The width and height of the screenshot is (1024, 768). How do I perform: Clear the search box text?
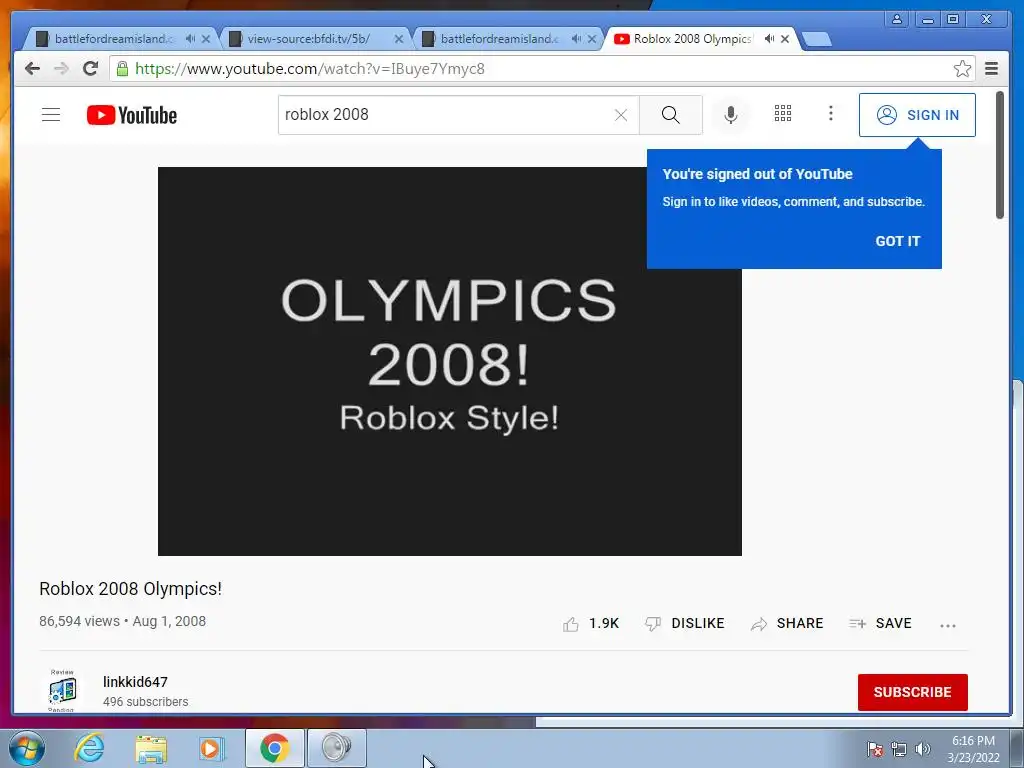621,115
